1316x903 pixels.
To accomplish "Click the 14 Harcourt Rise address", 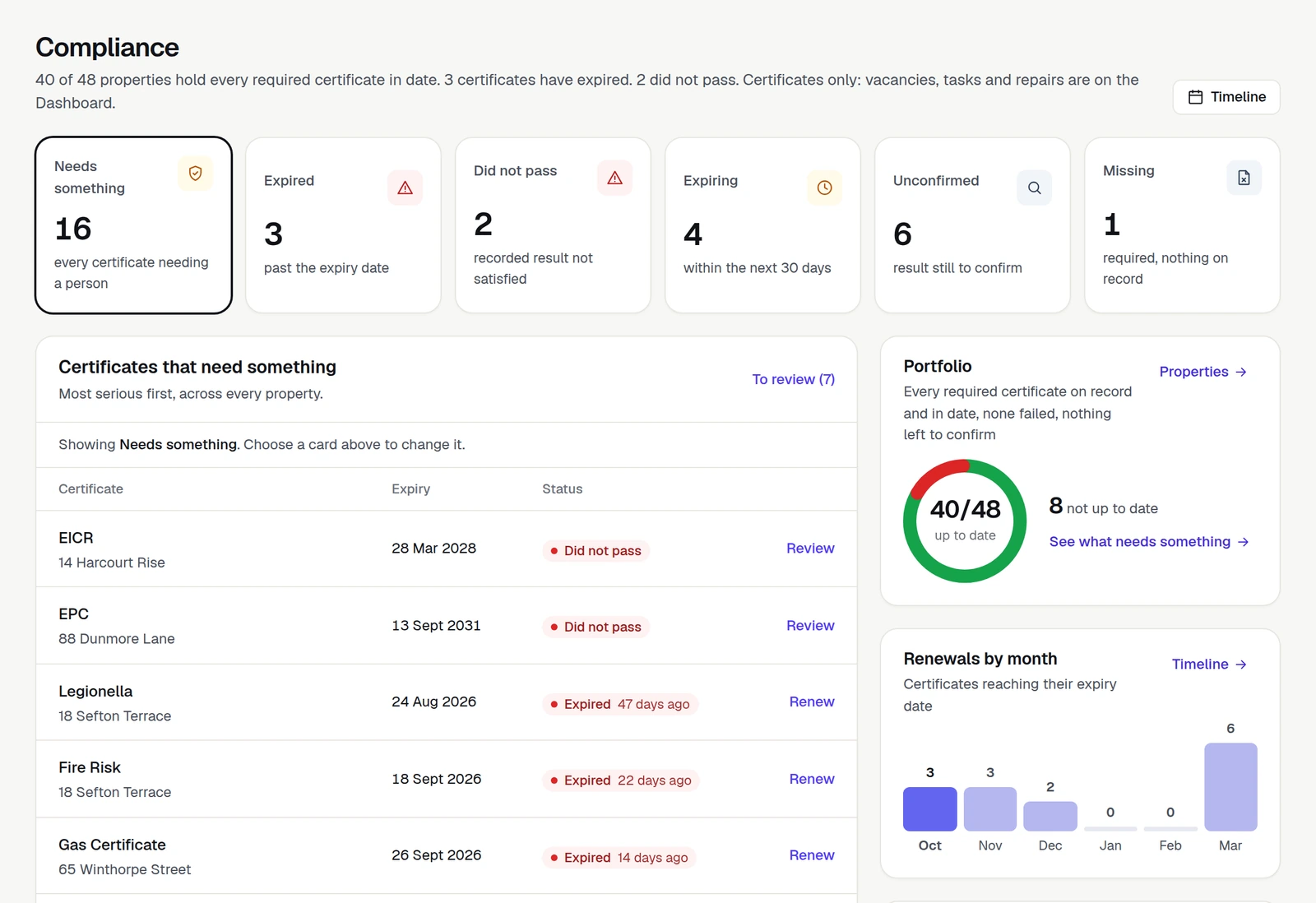I will pos(112,563).
